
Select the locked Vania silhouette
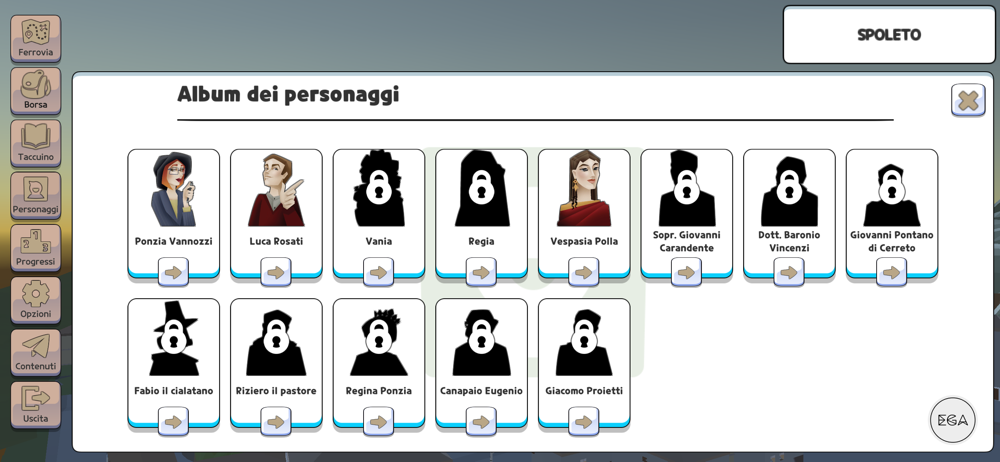(x=379, y=189)
